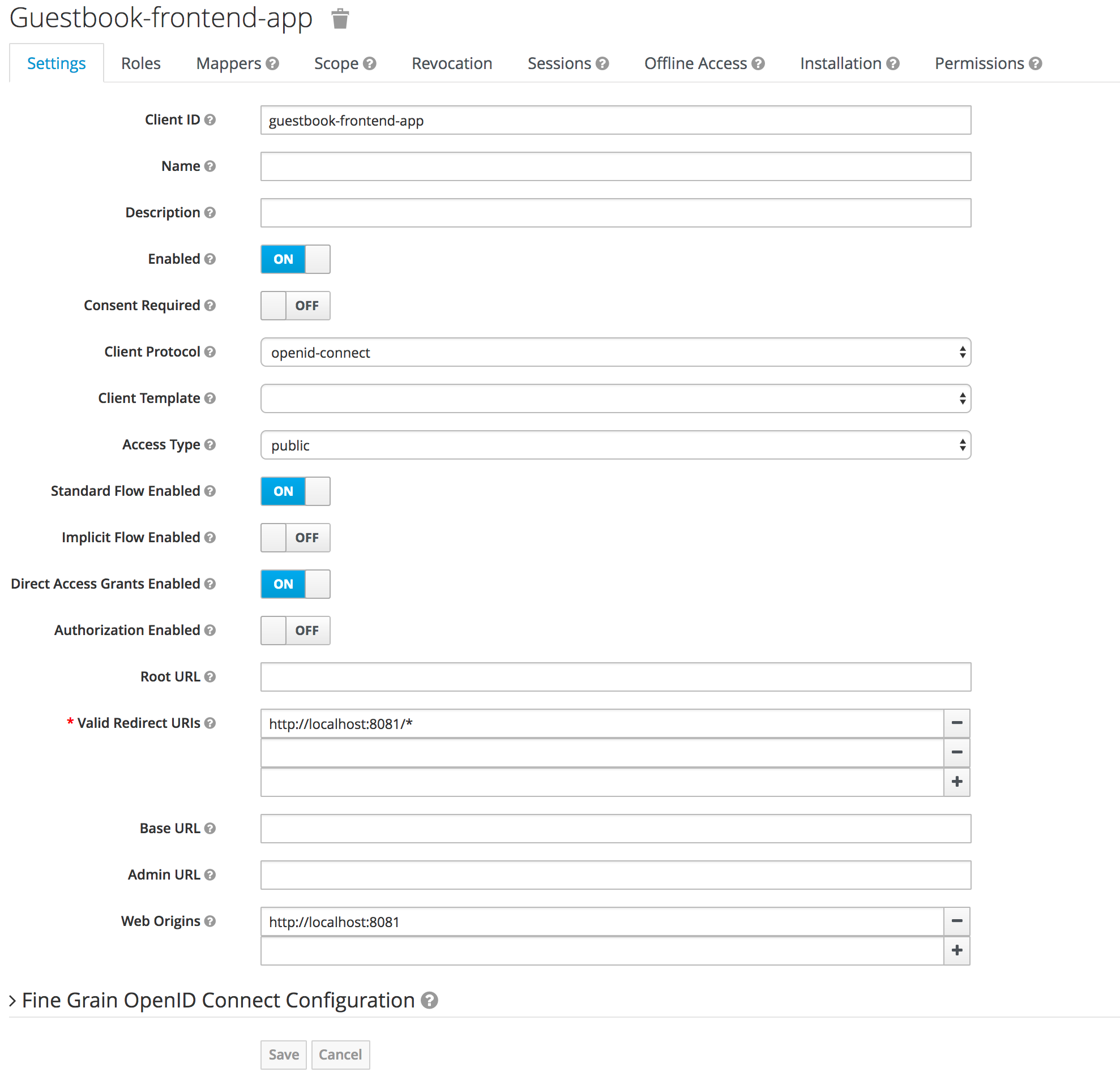Add a new web origin with plus button
This screenshot has width=1120, height=1072.
[x=956, y=950]
